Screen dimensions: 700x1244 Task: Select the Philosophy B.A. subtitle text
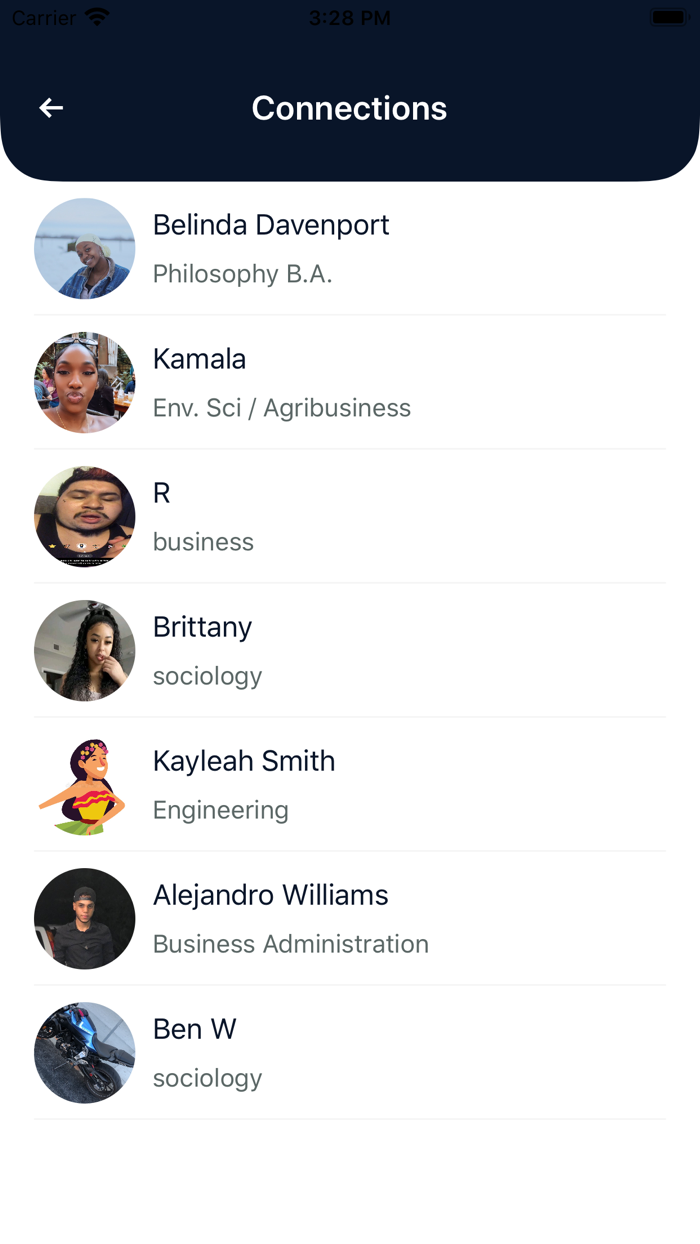point(242,273)
